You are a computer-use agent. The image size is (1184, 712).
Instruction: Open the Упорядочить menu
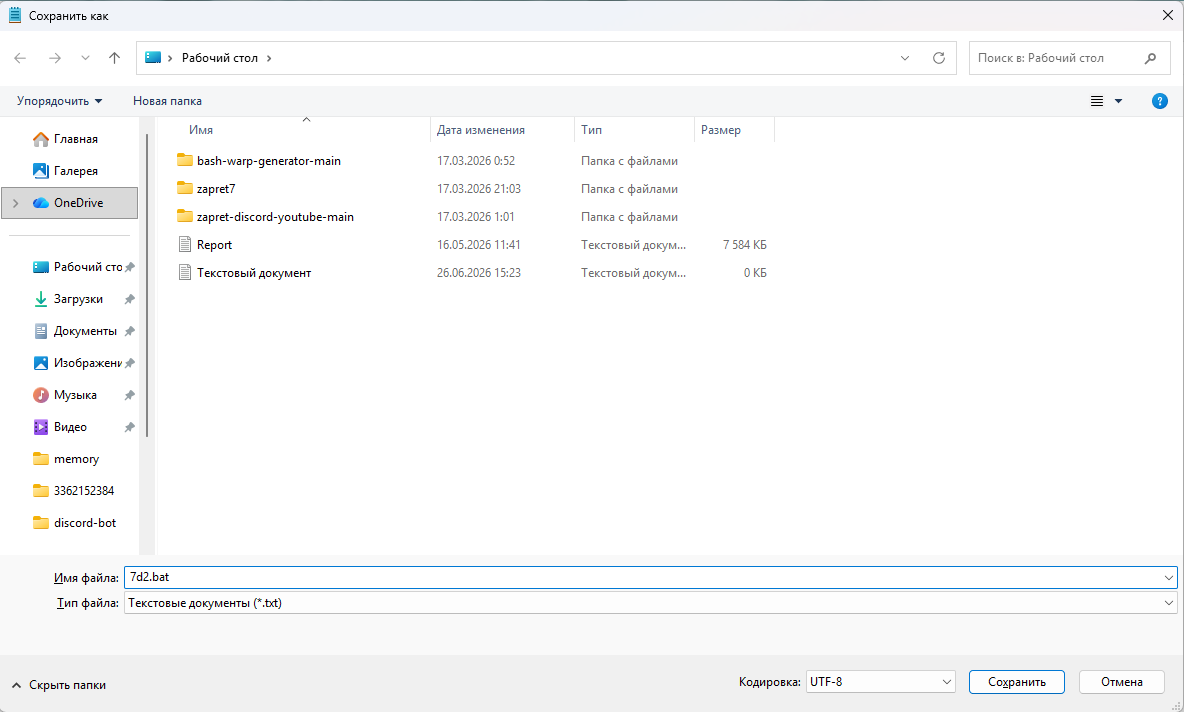pyautogui.click(x=60, y=101)
